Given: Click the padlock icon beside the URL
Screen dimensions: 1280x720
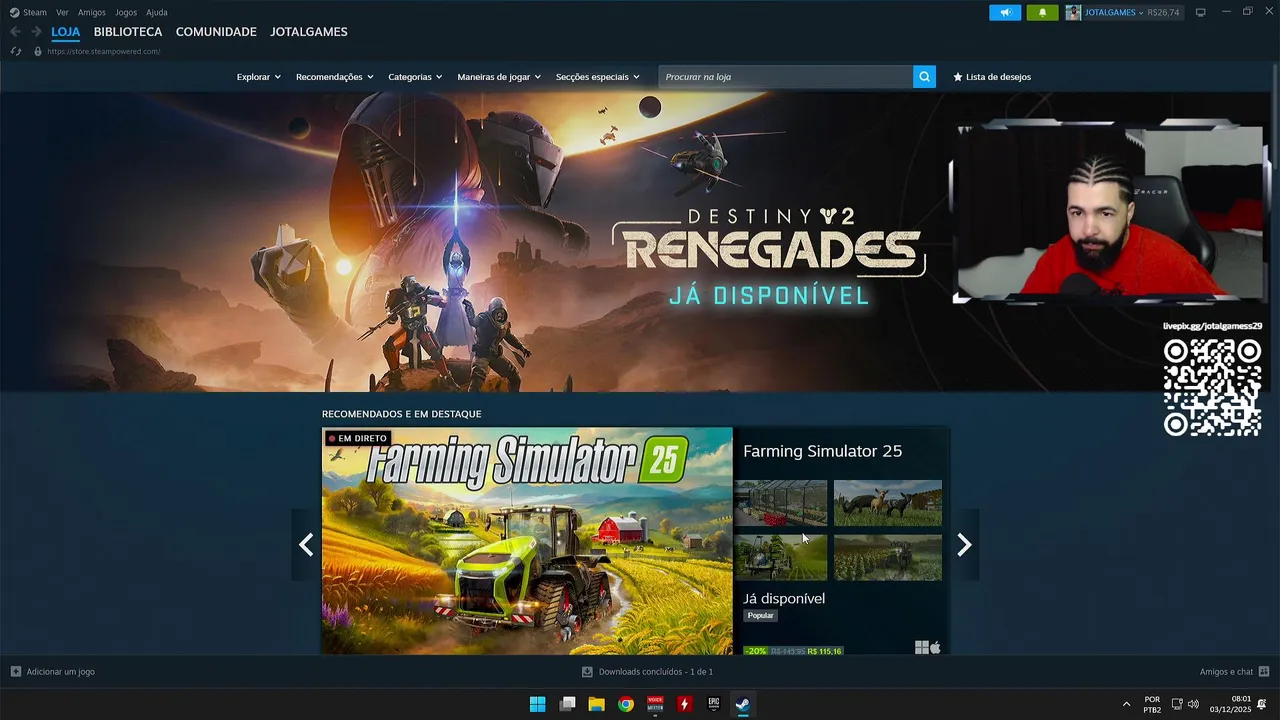Looking at the screenshot, I should point(38,51).
